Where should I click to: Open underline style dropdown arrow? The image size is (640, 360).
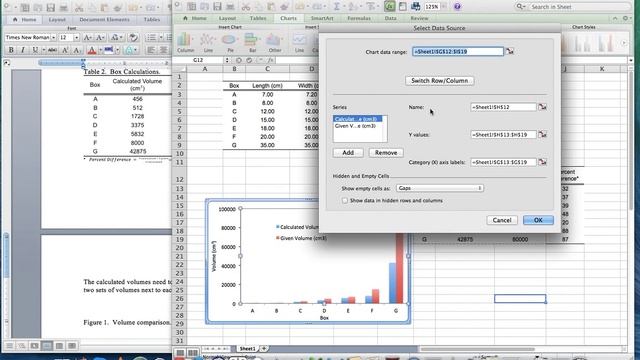click(x=43, y=50)
